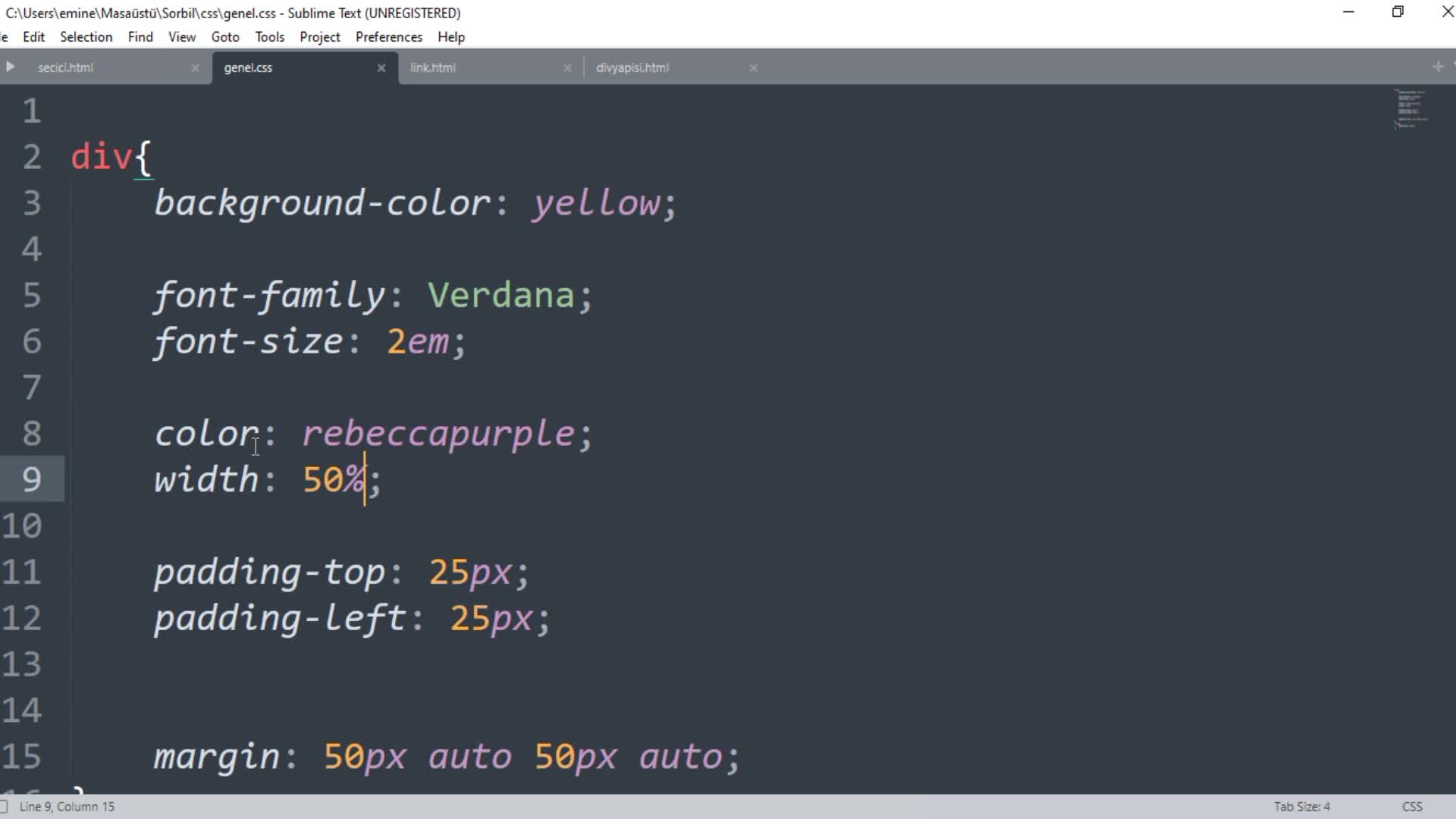
Task: Click the padding-top property
Action: coord(269,573)
